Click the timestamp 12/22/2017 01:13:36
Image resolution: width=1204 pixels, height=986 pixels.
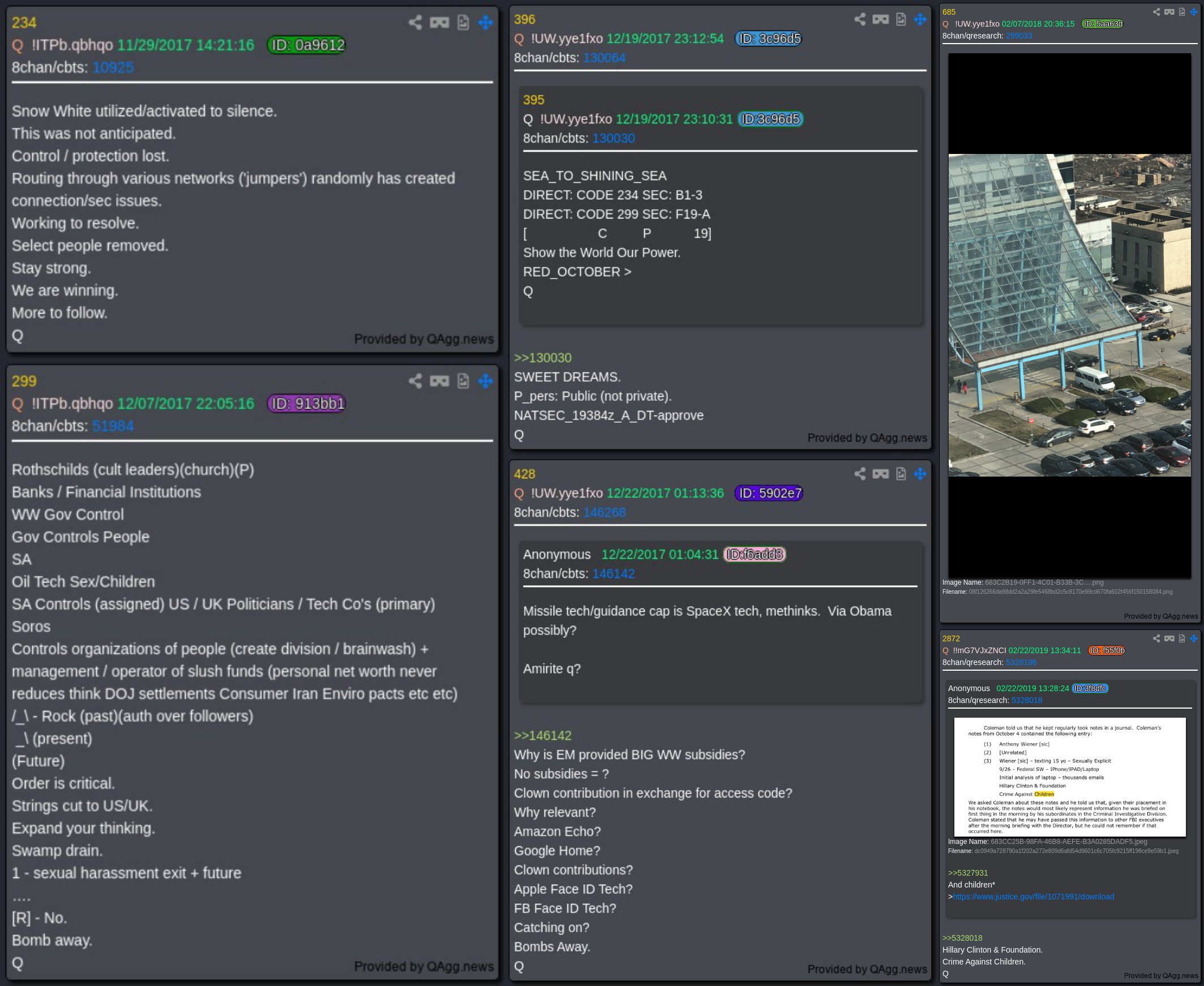pos(665,493)
